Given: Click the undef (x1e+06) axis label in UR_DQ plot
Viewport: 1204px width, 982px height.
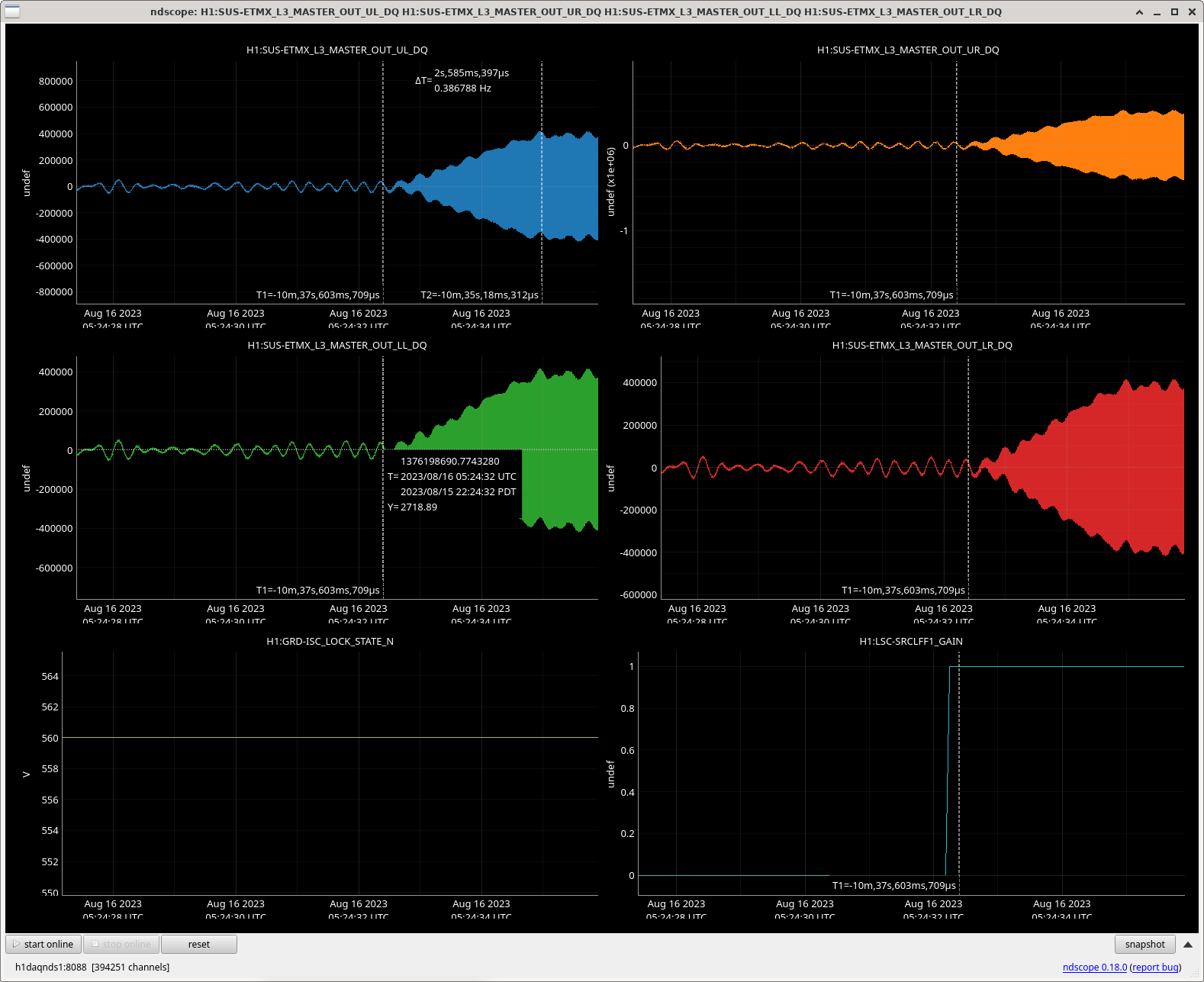Looking at the screenshot, I should (x=610, y=182).
